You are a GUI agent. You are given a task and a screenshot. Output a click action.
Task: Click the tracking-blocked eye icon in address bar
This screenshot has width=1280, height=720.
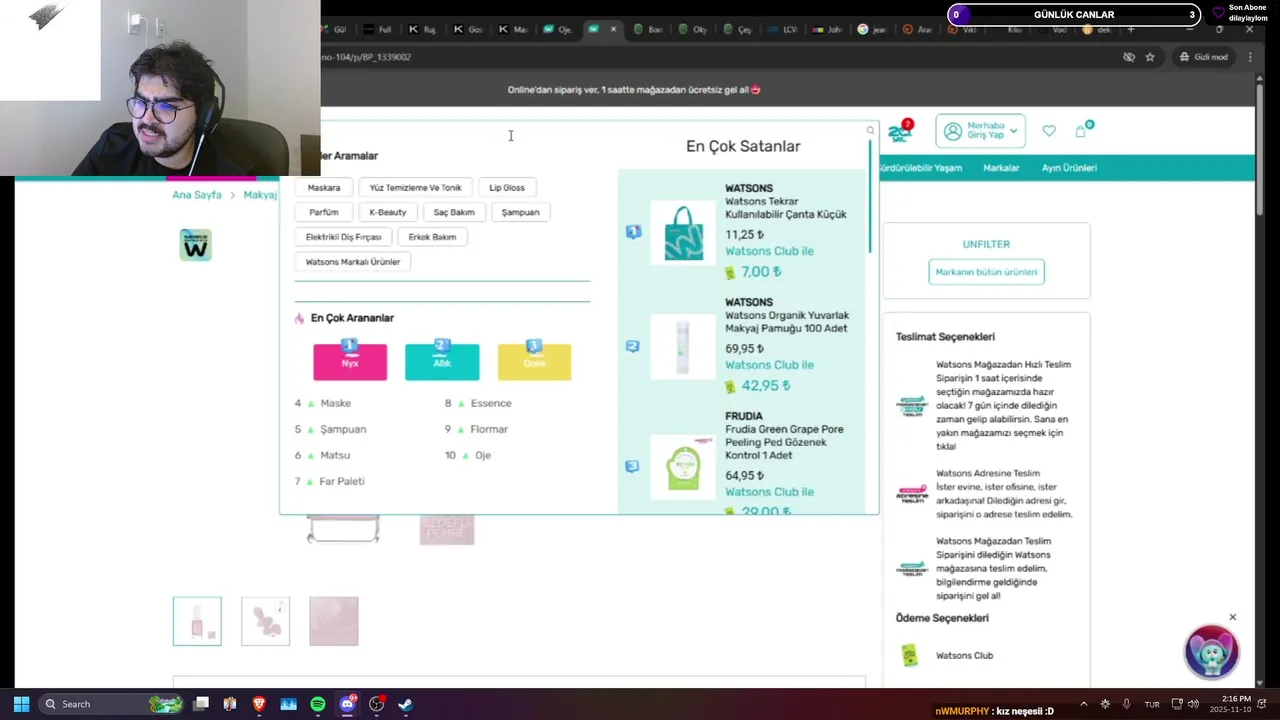1129,57
